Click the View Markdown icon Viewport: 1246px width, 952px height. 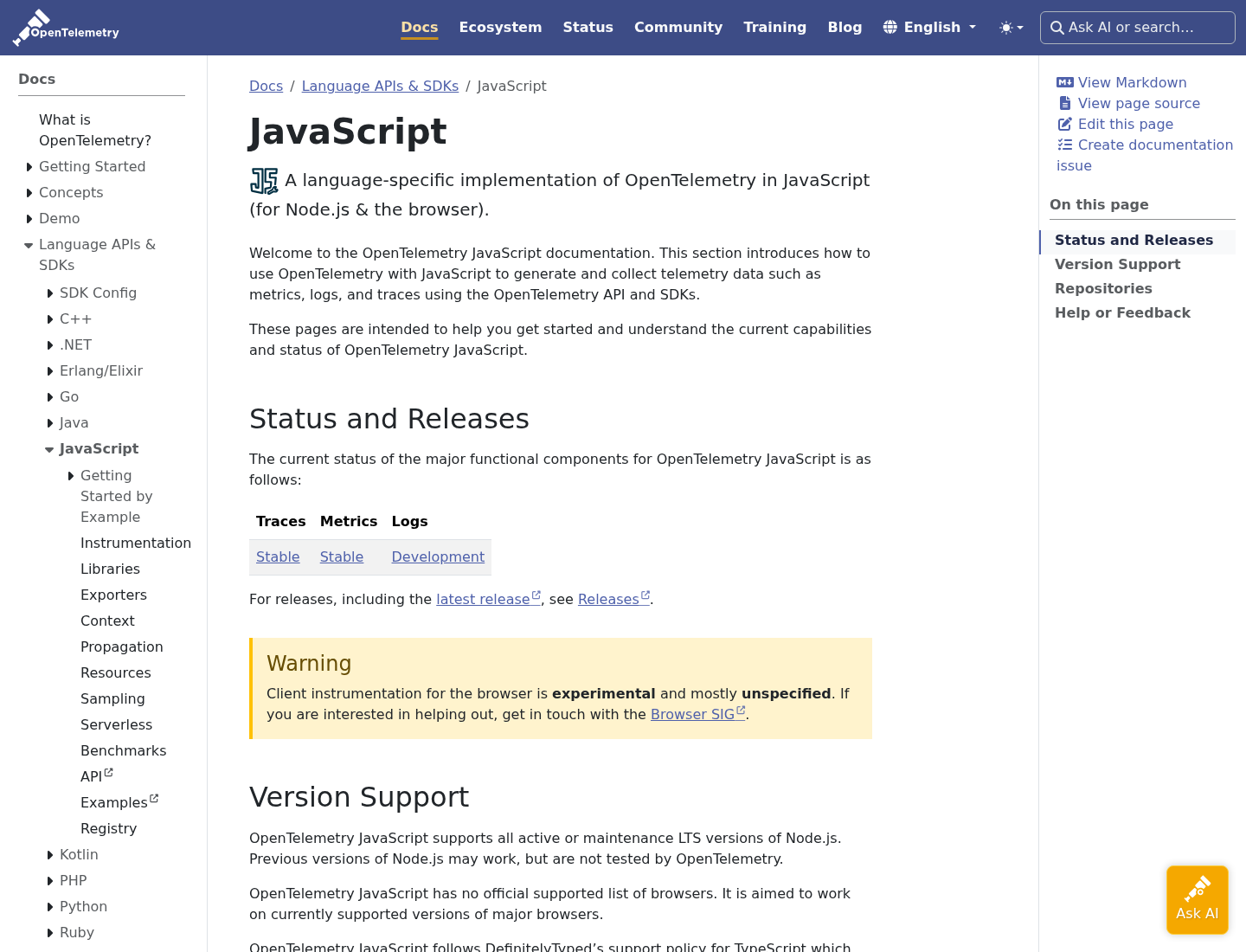1065,82
